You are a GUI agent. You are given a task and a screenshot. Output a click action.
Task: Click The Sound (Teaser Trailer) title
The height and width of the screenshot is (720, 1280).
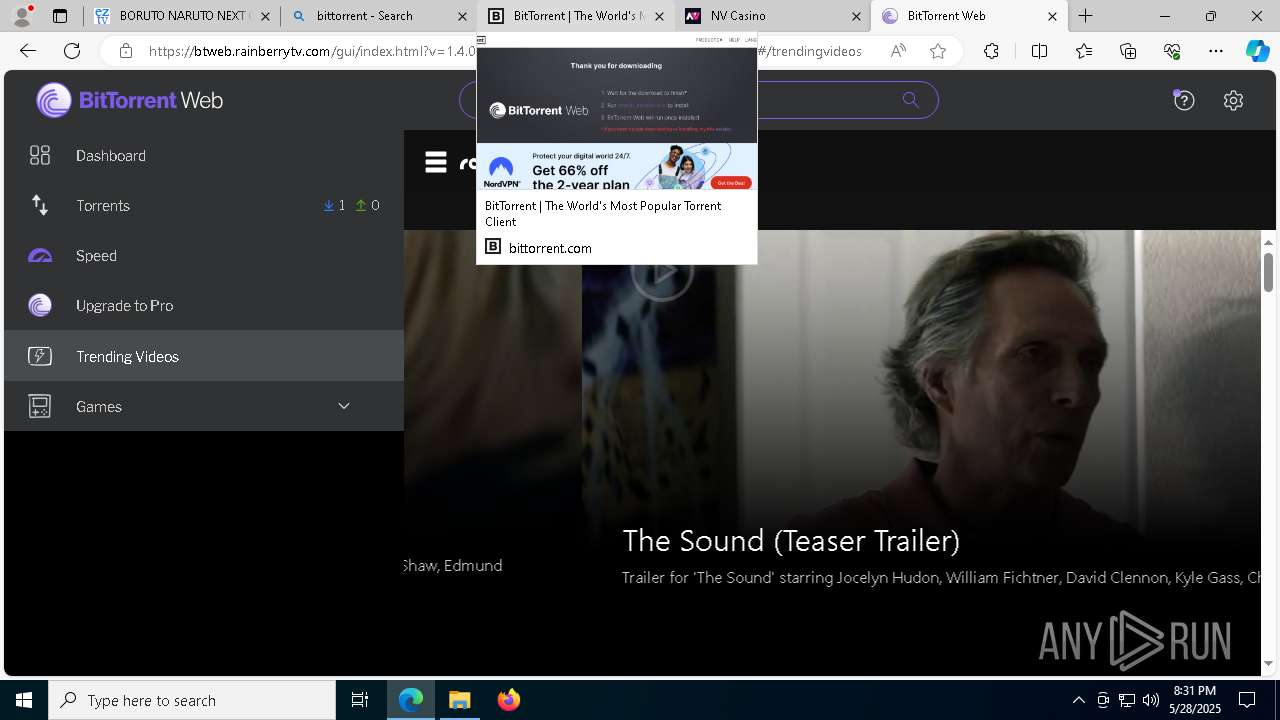point(791,541)
